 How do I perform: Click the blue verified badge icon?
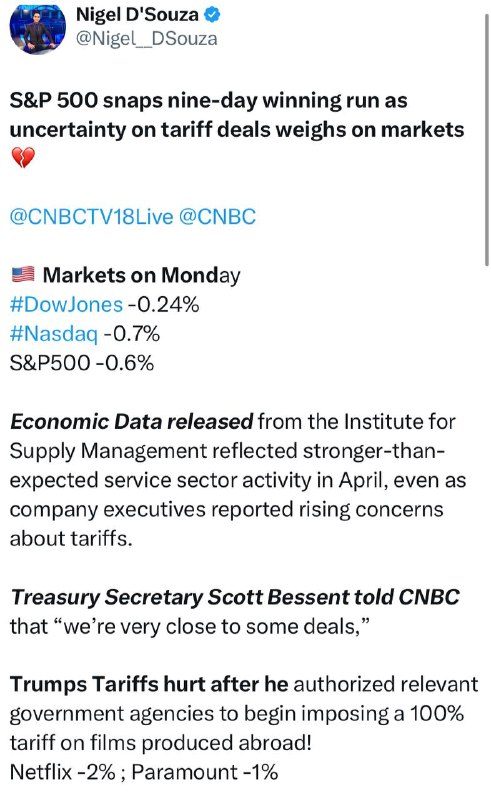tap(212, 15)
